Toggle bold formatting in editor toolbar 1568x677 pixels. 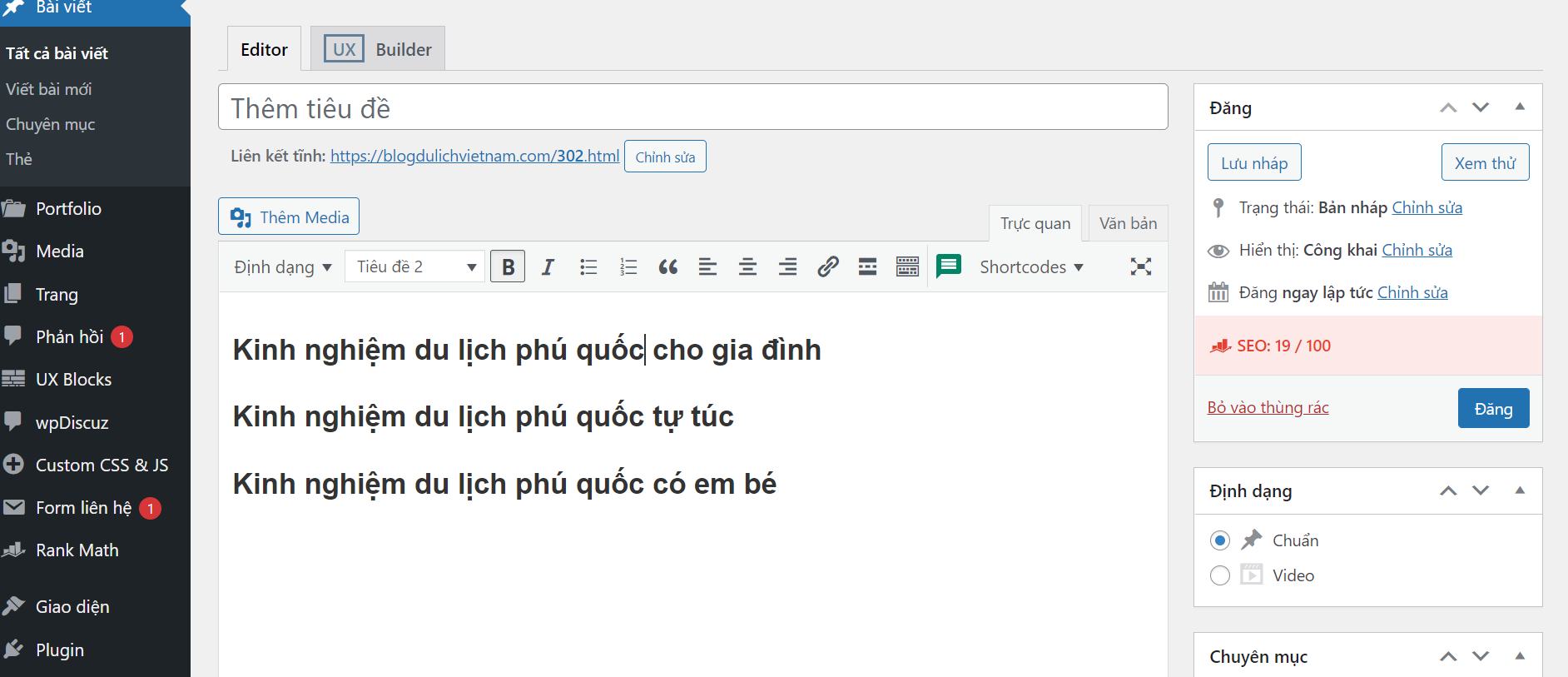(x=508, y=266)
